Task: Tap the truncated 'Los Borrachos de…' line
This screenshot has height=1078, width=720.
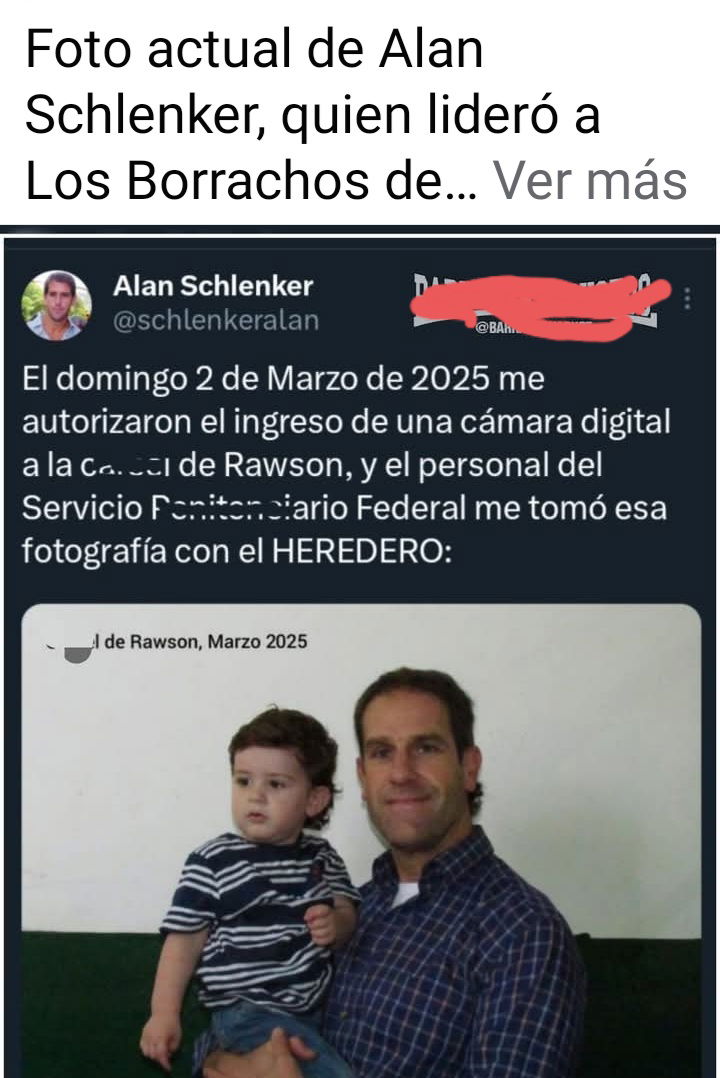Action: (x=251, y=181)
